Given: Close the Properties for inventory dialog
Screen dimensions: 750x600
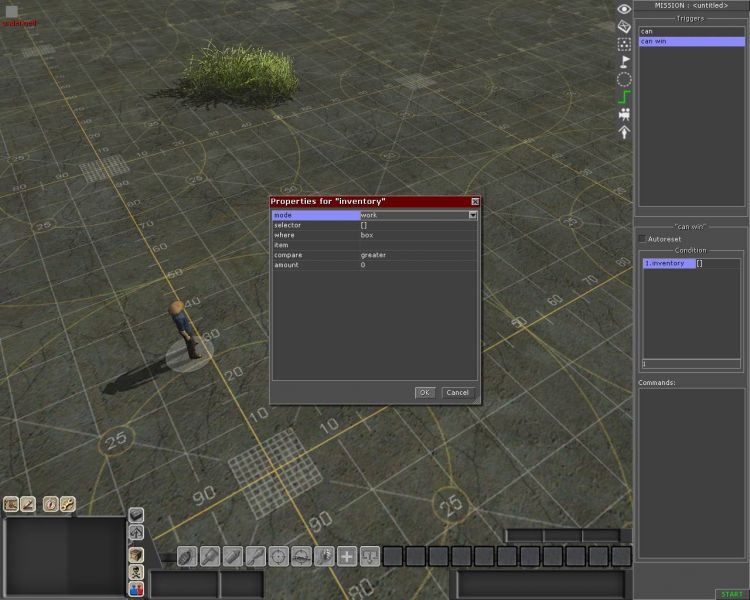Looking at the screenshot, I should click(x=475, y=201).
